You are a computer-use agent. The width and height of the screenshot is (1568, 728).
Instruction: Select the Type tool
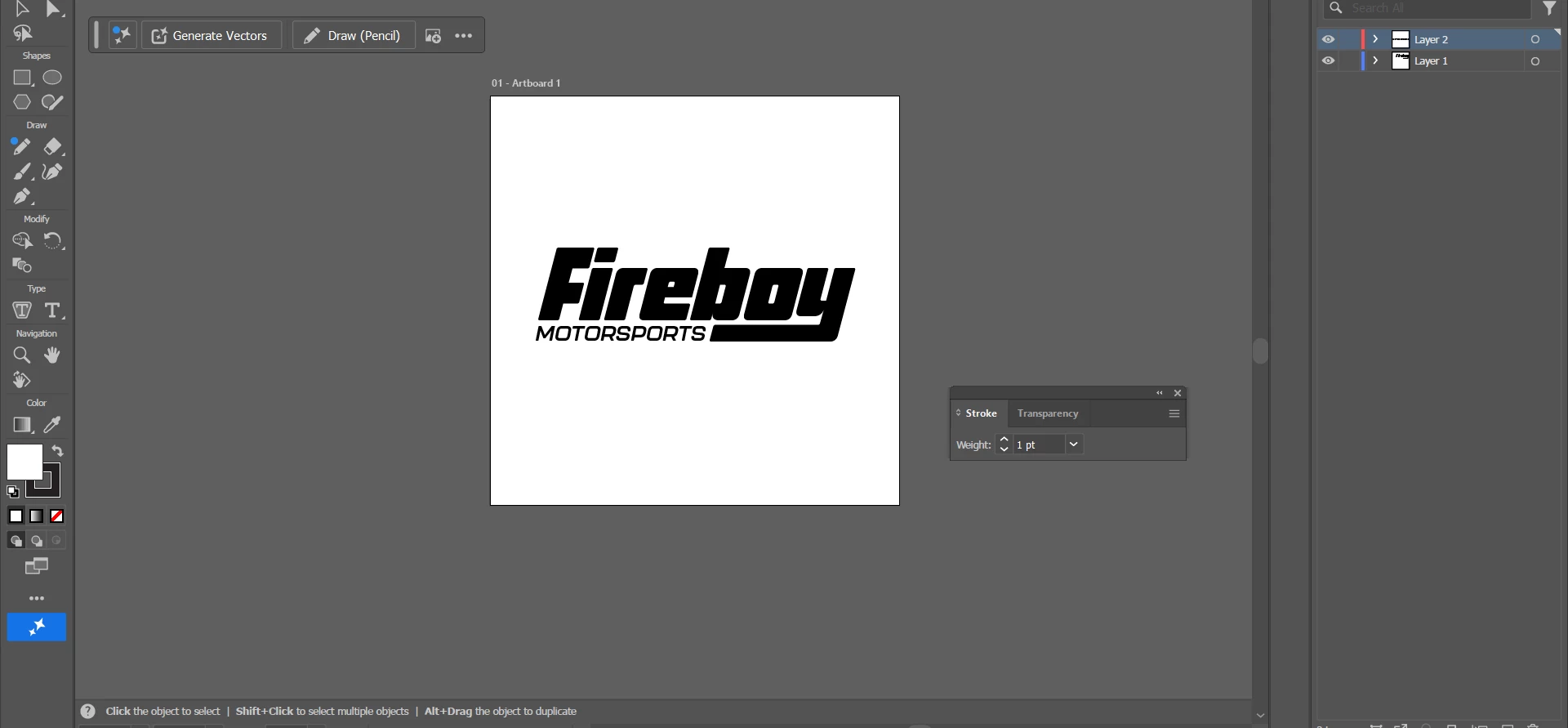[53, 310]
